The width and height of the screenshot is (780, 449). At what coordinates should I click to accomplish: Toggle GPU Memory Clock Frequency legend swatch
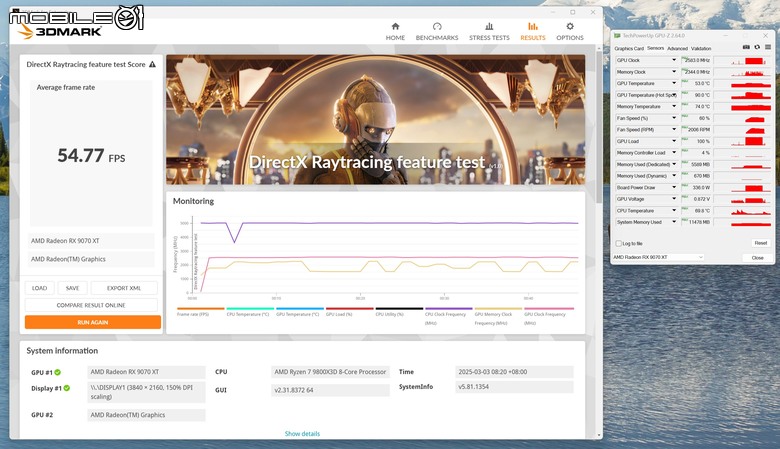pyautogui.click(x=498, y=309)
